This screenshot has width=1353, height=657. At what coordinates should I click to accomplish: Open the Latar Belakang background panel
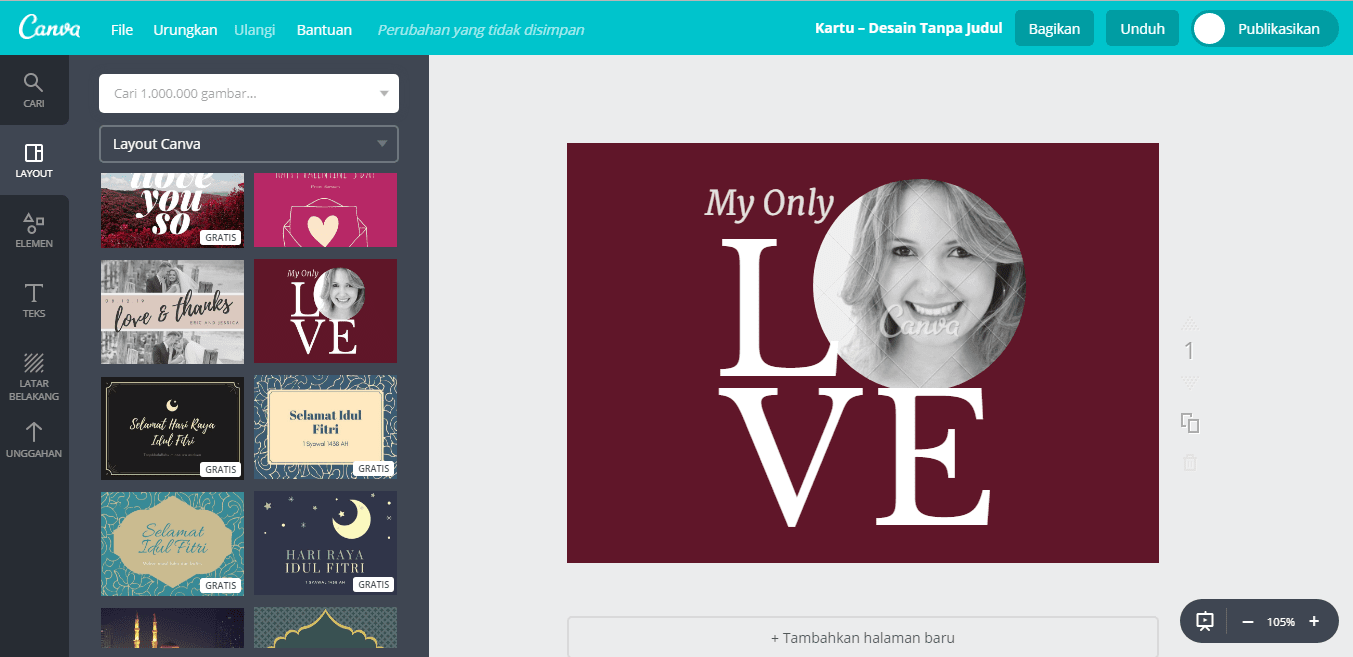pyautogui.click(x=34, y=376)
